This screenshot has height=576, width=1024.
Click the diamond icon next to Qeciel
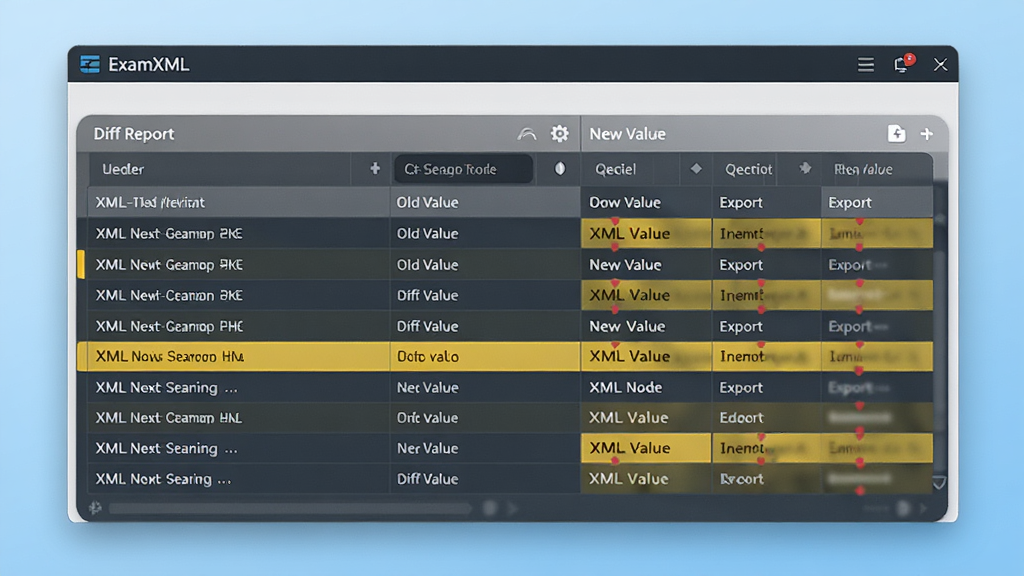(x=696, y=169)
